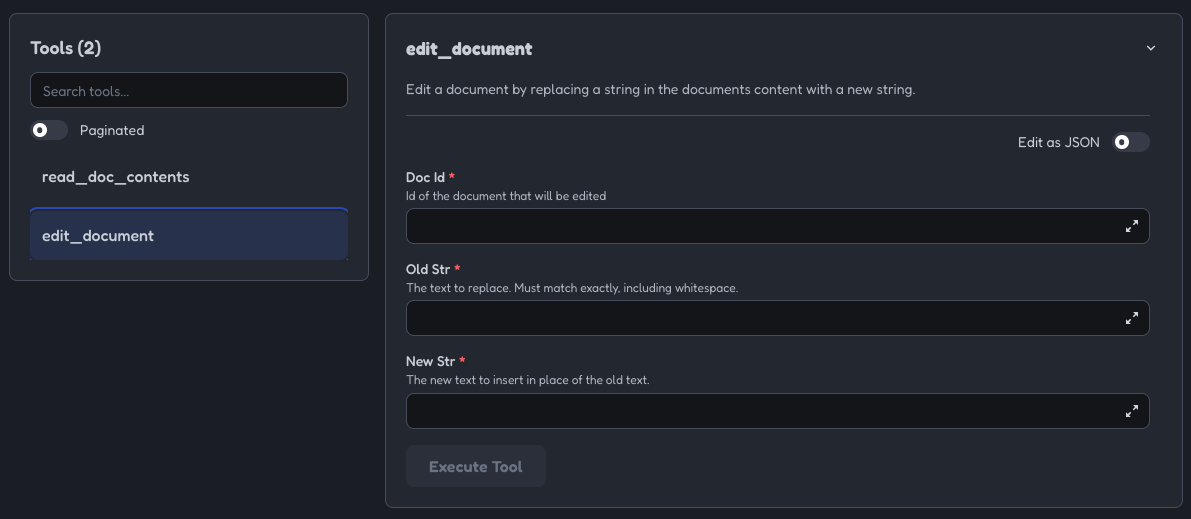Focus the Search tools box
The height and width of the screenshot is (519, 1191).
(188, 90)
